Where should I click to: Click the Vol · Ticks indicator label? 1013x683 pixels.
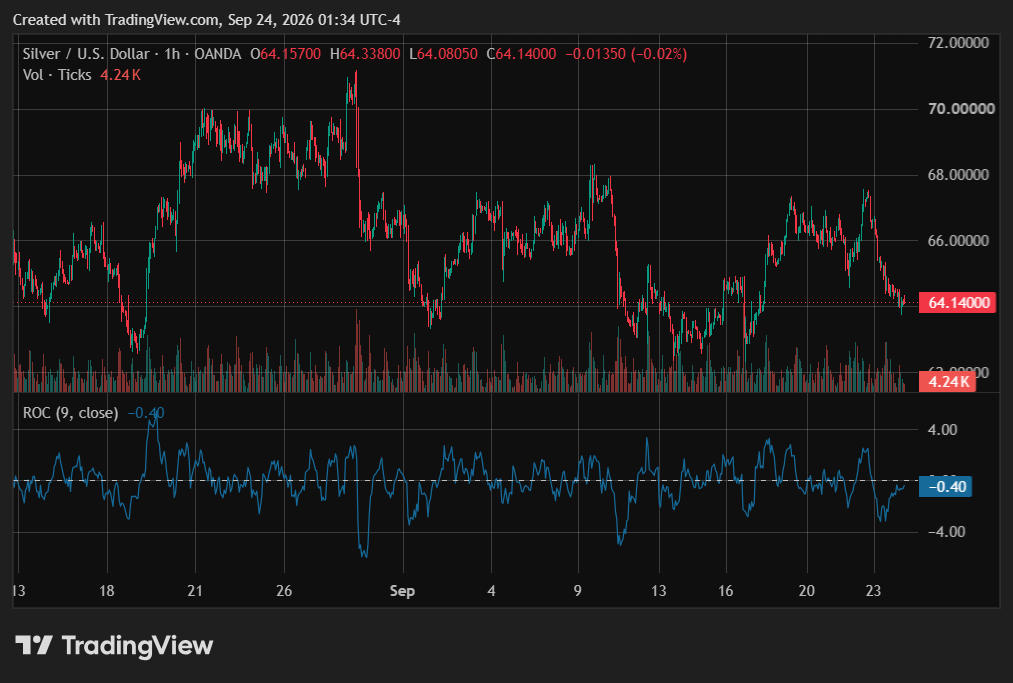57,75
